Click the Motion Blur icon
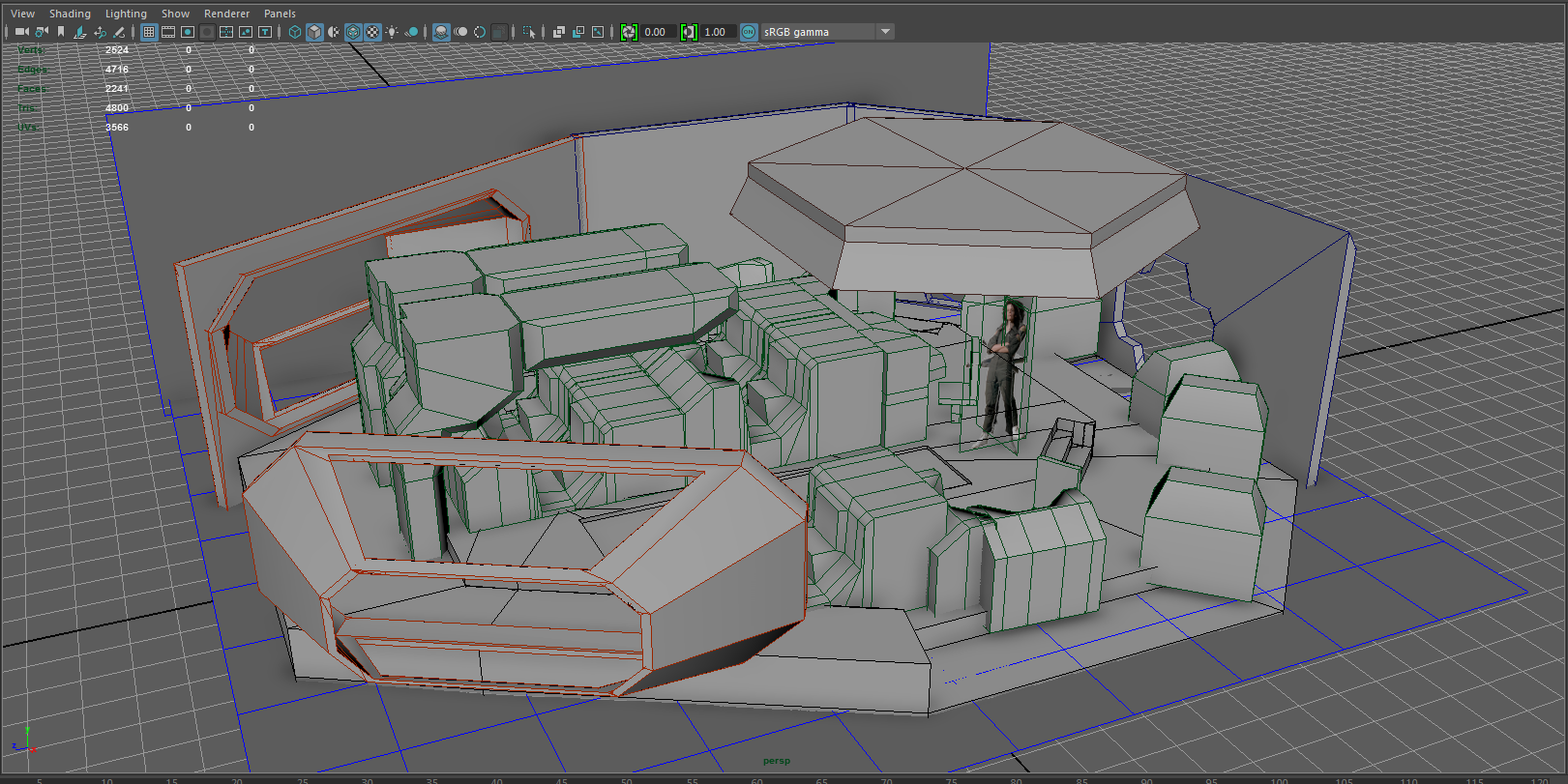The image size is (1568, 784). click(460, 32)
